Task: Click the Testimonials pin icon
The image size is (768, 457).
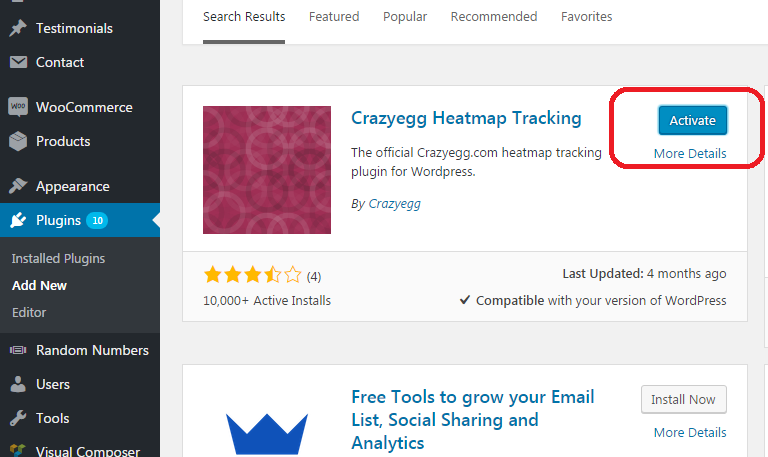Action: coord(18,28)
